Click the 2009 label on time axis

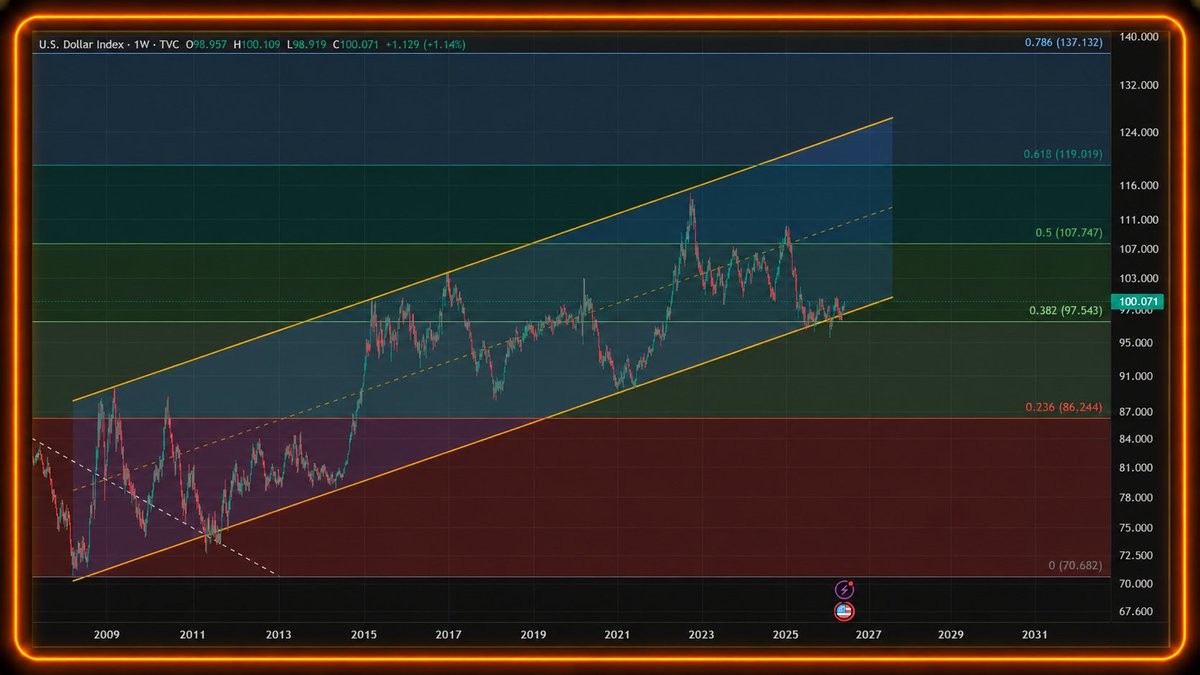coord(107,635)
